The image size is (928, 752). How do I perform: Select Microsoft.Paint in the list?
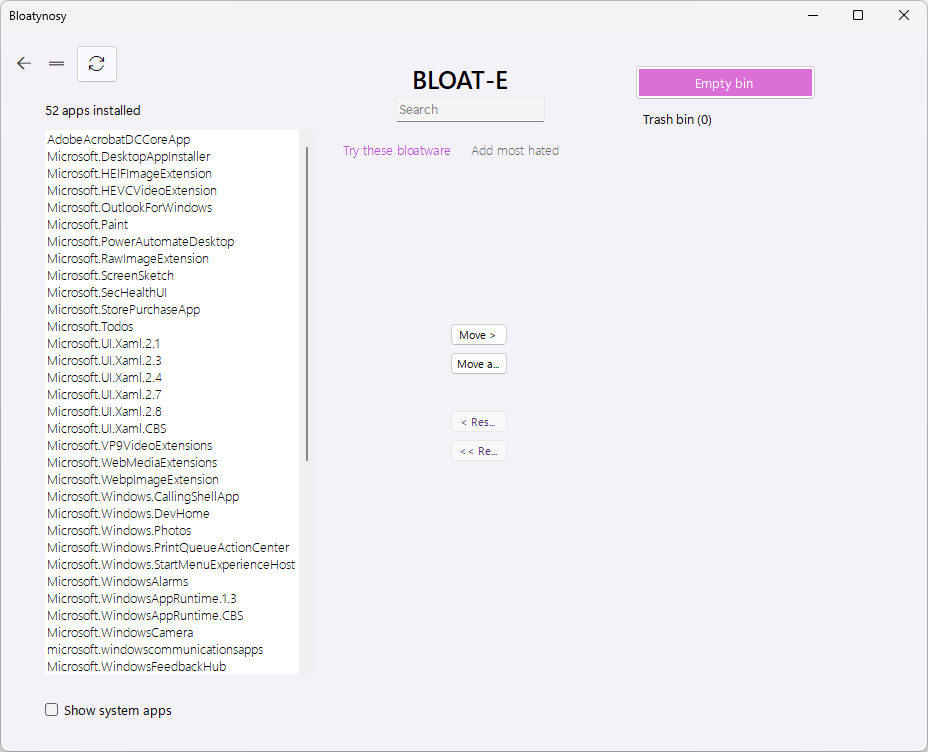point(172,224)
